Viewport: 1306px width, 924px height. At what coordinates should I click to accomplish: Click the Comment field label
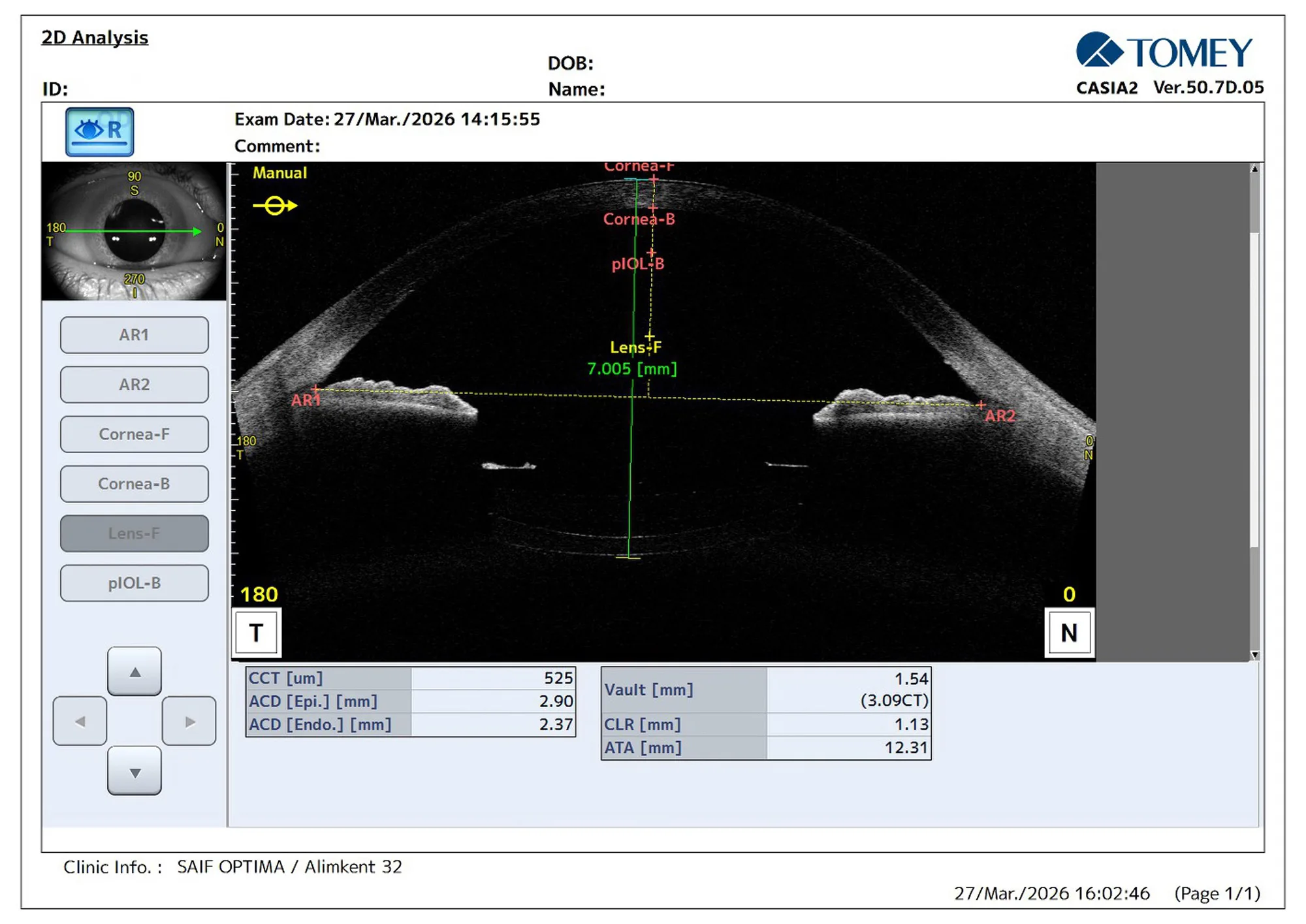coord(278,146)
